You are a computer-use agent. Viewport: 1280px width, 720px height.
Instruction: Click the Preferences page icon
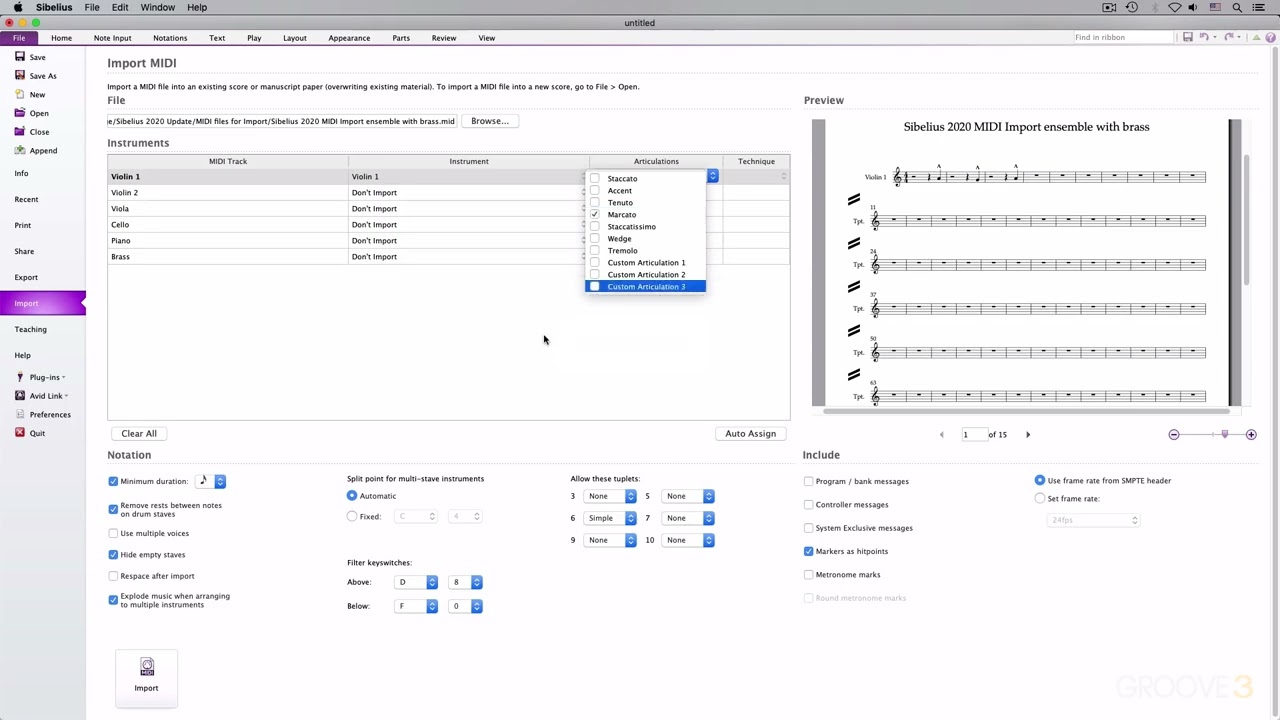[x=20, y=414]
